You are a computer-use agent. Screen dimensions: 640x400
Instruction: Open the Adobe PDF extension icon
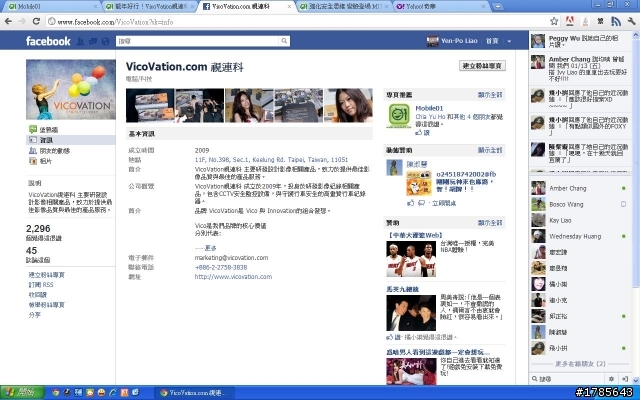[570, 21]
